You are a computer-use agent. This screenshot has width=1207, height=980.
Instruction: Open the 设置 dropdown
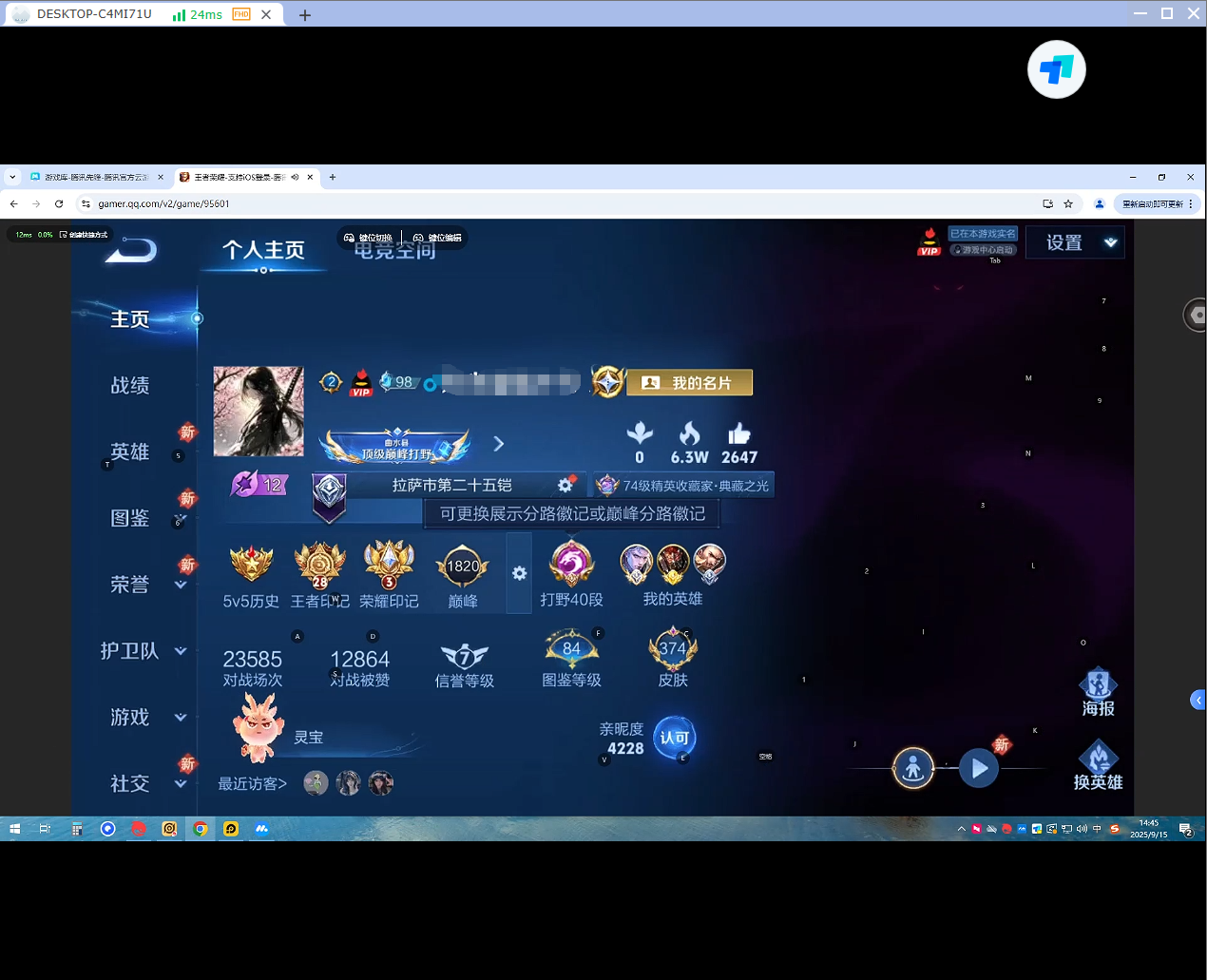(x=1075, y=242)
